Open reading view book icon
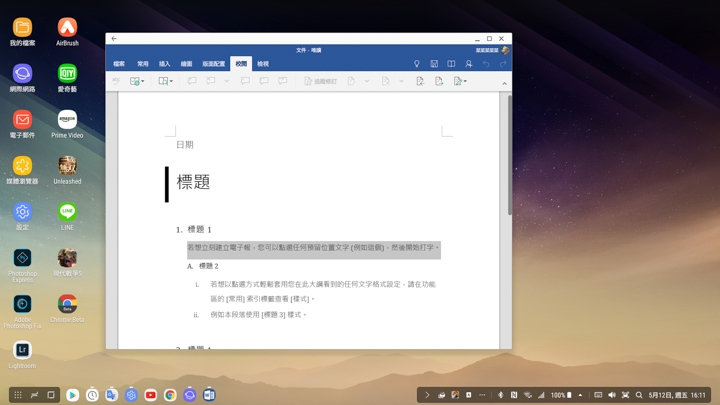 pyautogui.click(x=451, y=64)
